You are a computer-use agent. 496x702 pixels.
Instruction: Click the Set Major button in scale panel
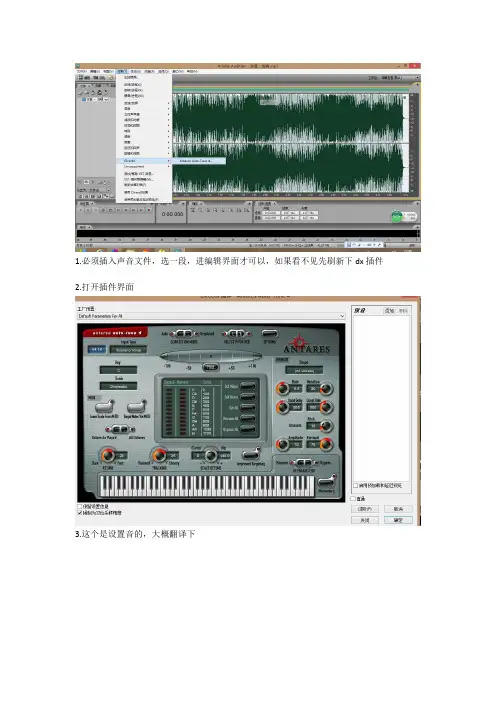coord(248,386)
